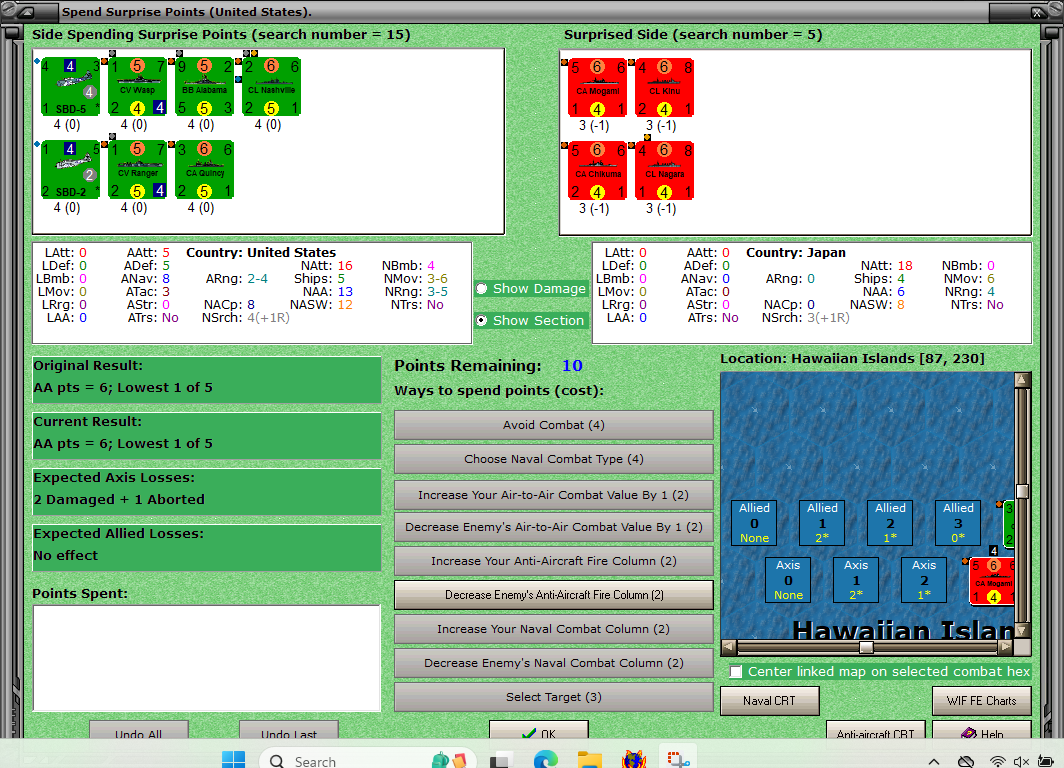This screenshot has height=768, width=1064.
Task: Select the CA Chikuma Japanese cruiser counter
Action: [x=597, y=170]
